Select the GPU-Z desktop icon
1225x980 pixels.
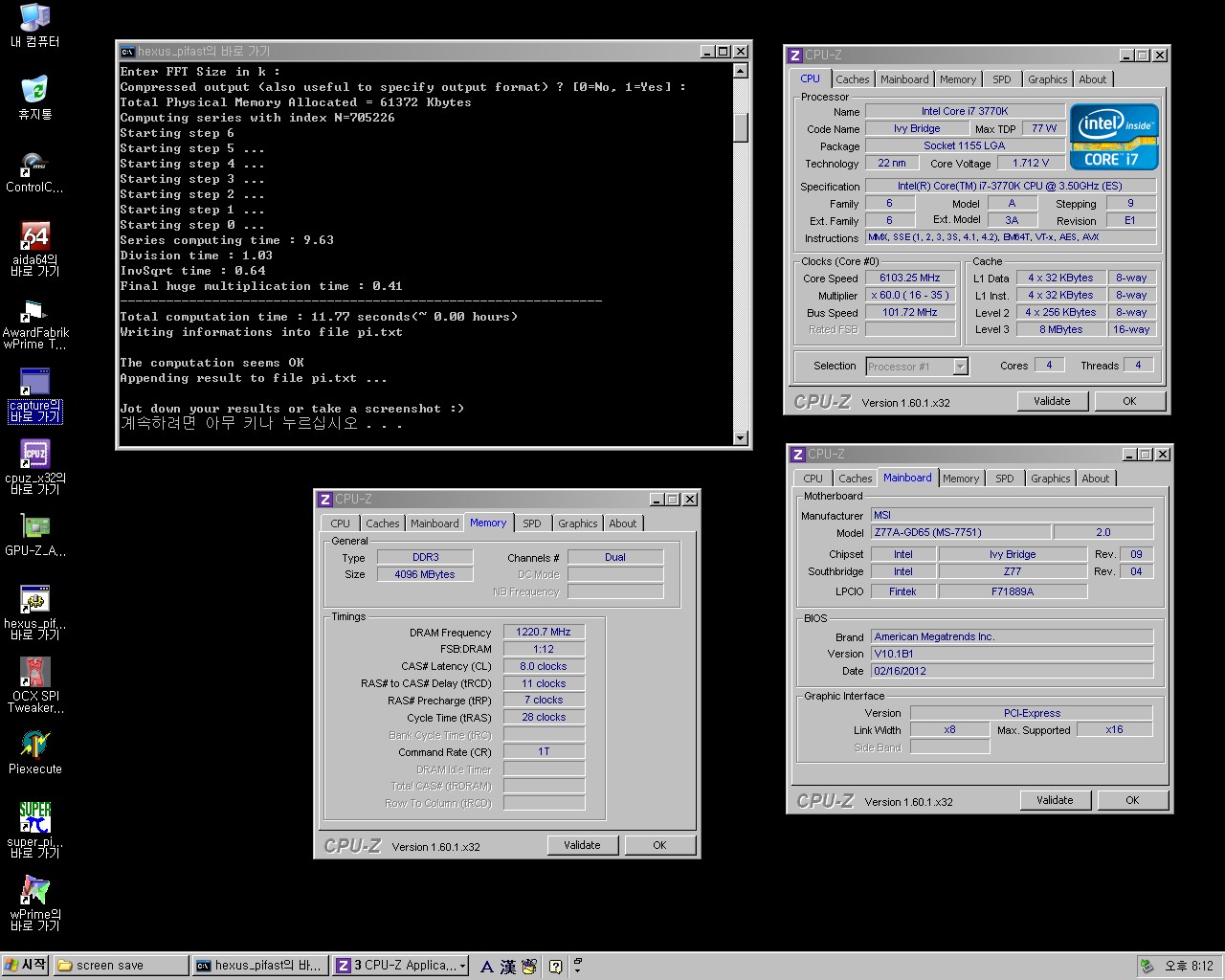pyautogui.click(x=35, y=528)
